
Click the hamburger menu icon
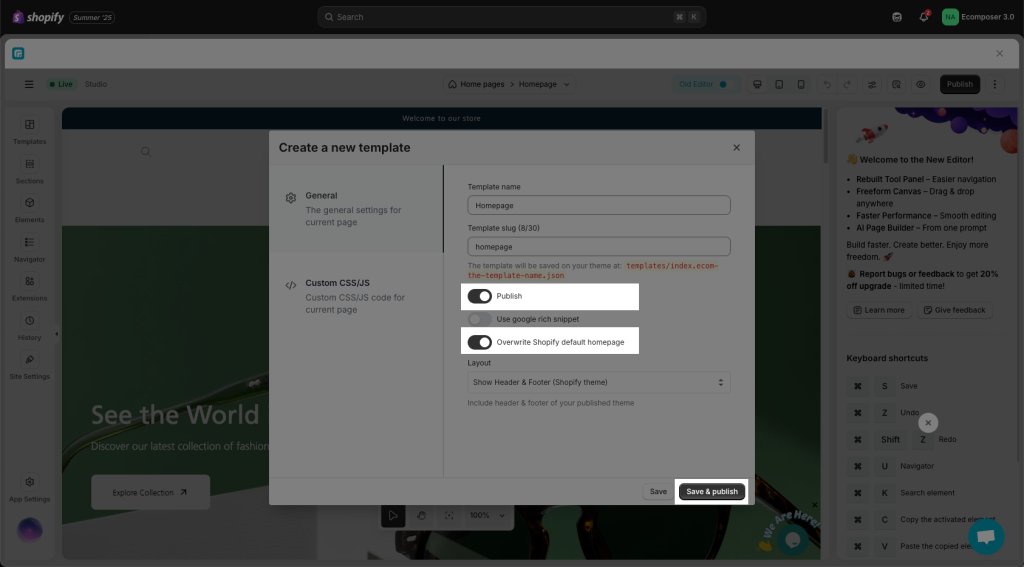coord(29,84)
